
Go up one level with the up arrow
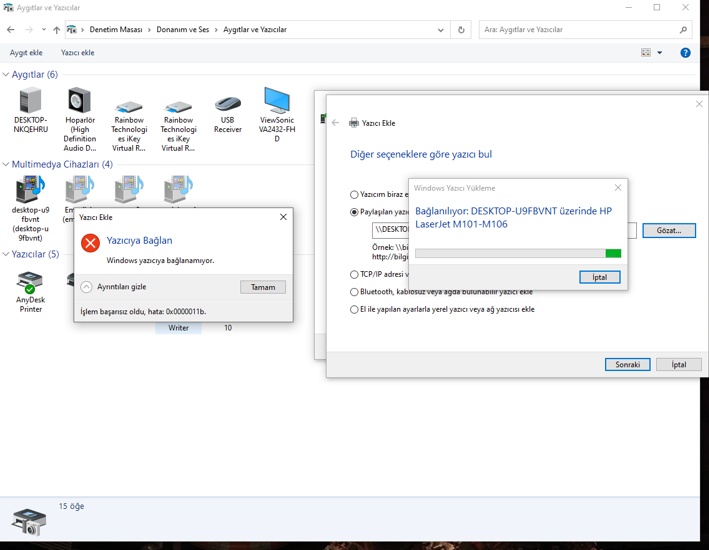[x=57, y=30]
